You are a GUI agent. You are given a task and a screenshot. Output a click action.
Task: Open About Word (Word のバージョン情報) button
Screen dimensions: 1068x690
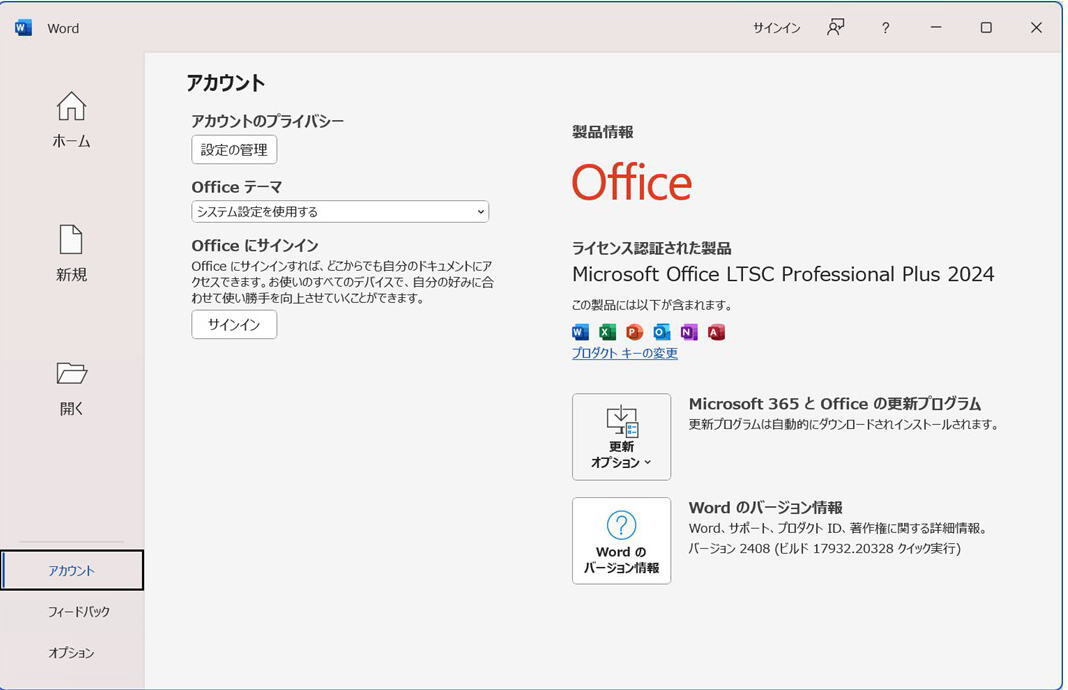pyautogui.click(x=621, y=541)
